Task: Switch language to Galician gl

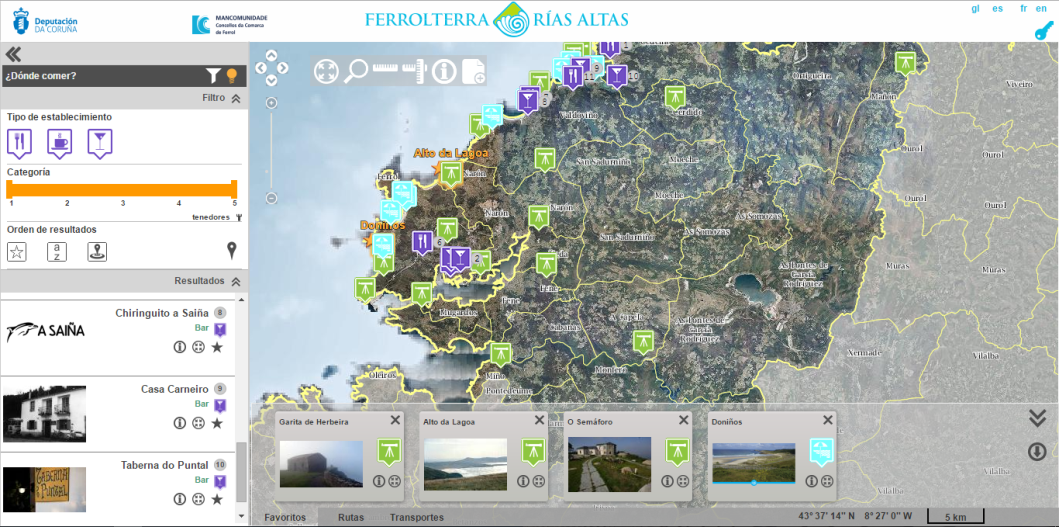Action: pos(975,9)
